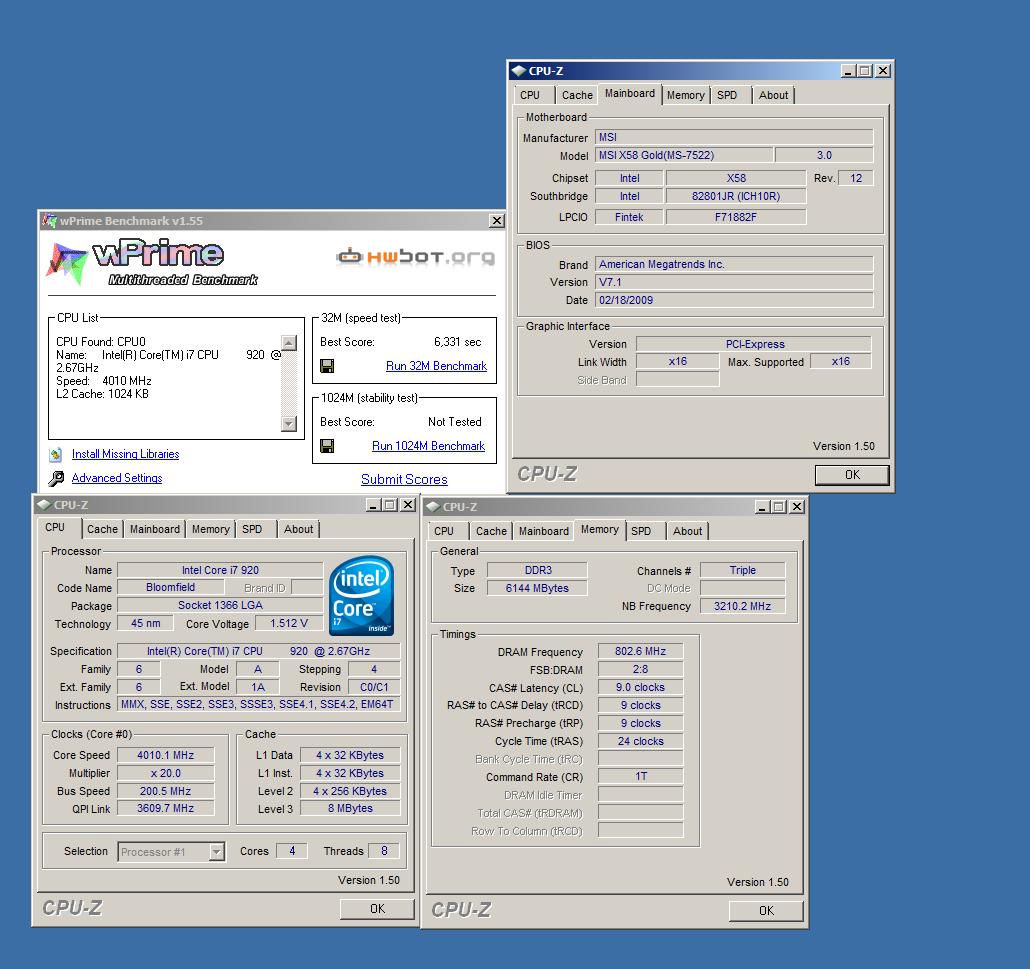The image size is (1030, 969).
Task: Click the Intel Core i7 badge image
Action: [x=361, y=596]
